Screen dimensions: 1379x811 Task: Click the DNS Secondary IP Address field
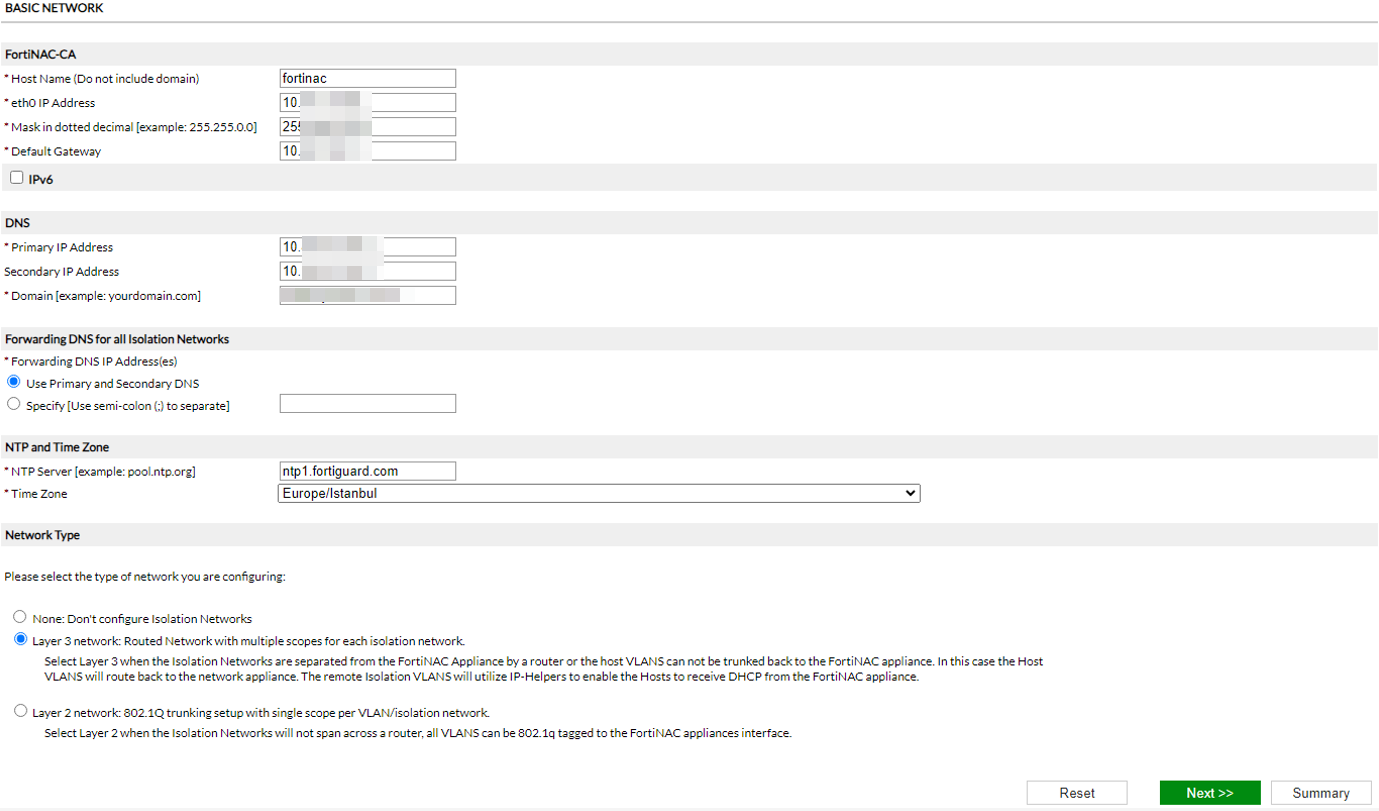[x=367, y=271]
